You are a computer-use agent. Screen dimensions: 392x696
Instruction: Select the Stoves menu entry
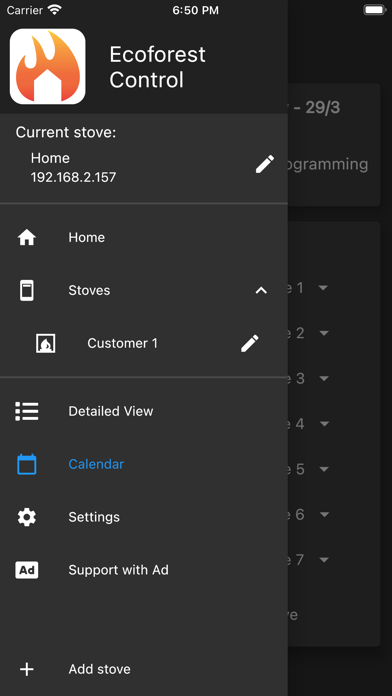pyautogui.click(x=144, y=290)
